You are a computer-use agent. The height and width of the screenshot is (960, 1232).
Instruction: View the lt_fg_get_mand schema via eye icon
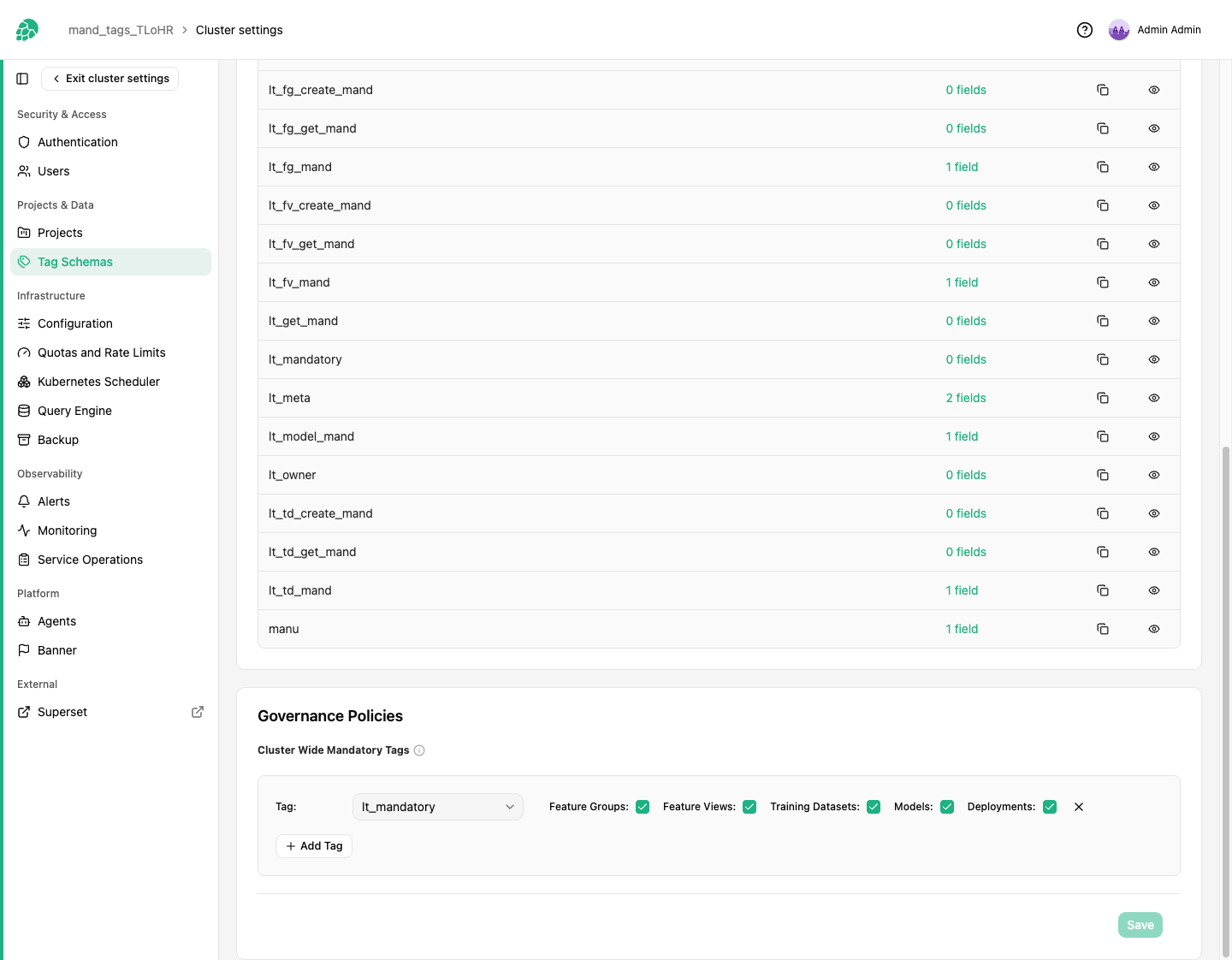[x=1154, y=128]
